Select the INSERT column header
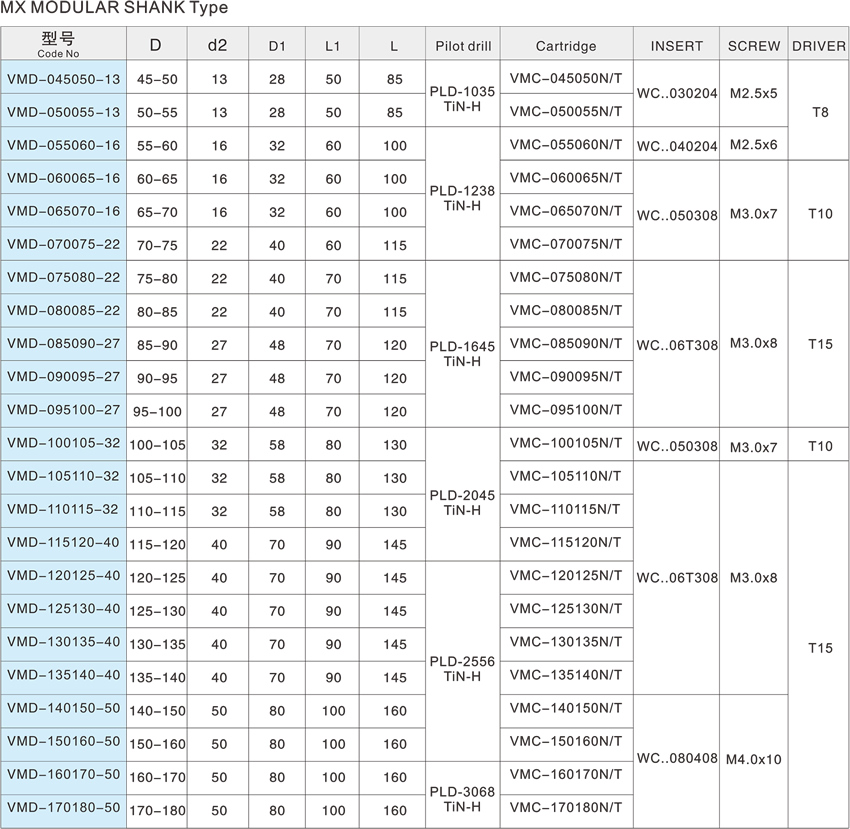The width and height of the screenshot is (850, 829). pyautogui.click(x=677, y=46)
